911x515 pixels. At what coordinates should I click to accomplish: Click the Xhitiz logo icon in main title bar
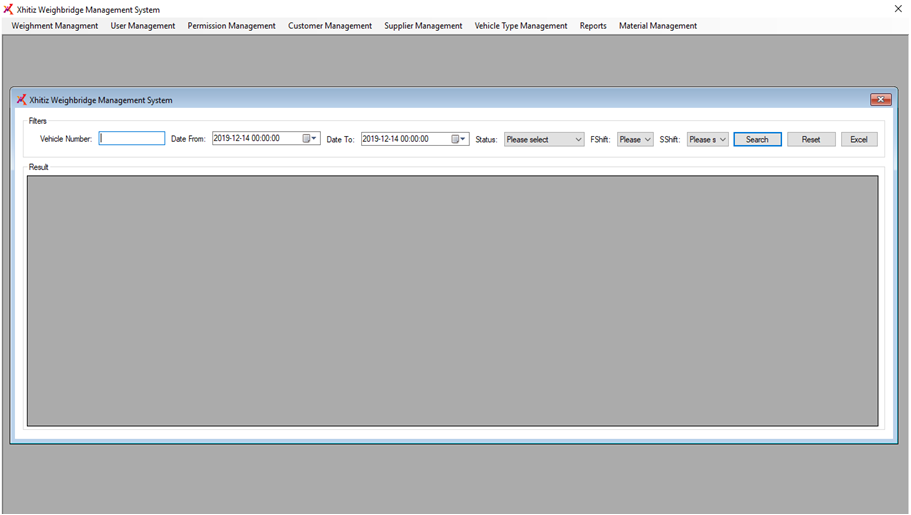tap(8, 9)
